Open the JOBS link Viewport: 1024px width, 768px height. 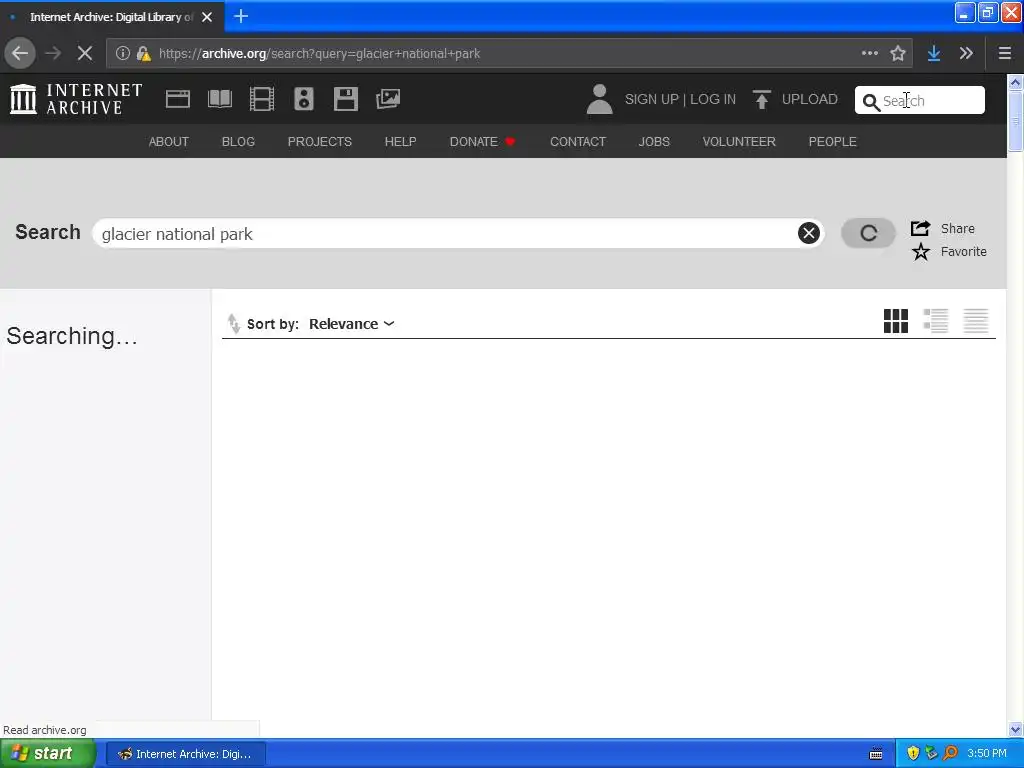pos(654,141)
